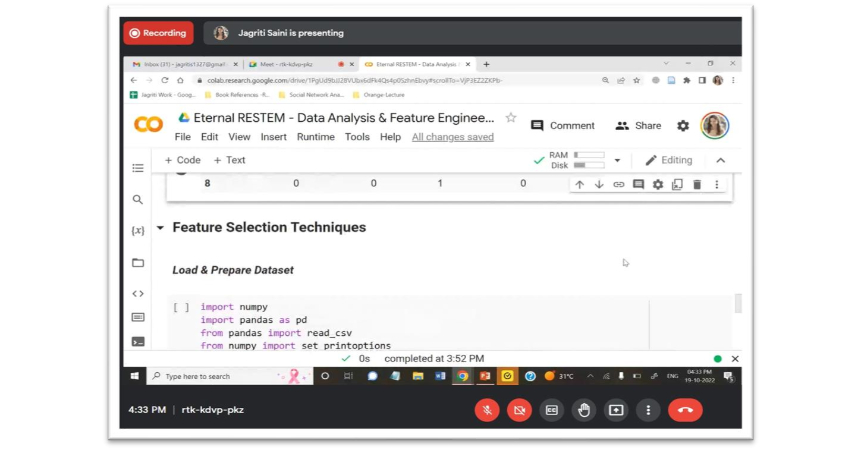Open the Colab search panel
The height and width of the screenshot is (450, 861).
[x=138, y=200]
